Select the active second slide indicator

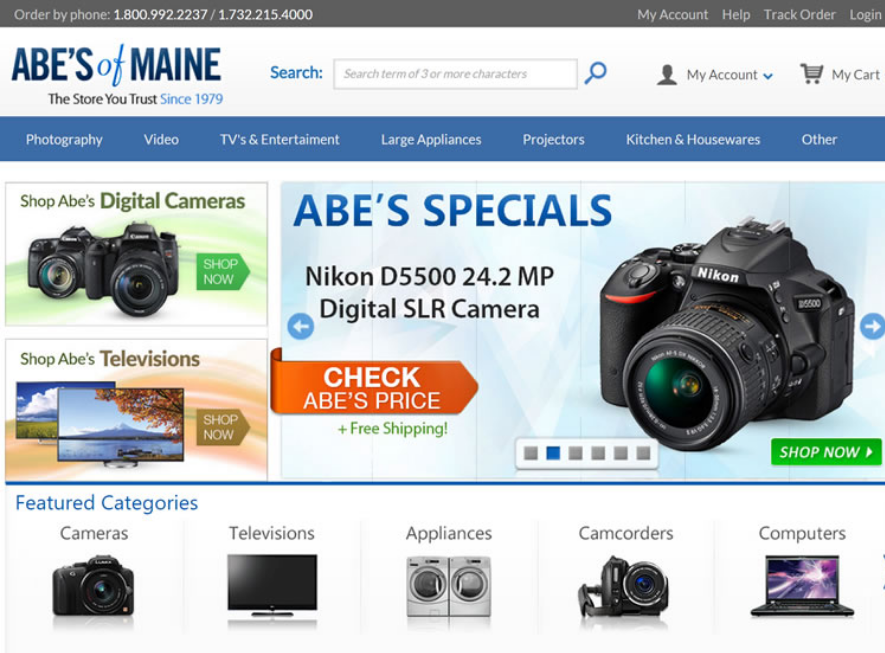pos(553,453)
